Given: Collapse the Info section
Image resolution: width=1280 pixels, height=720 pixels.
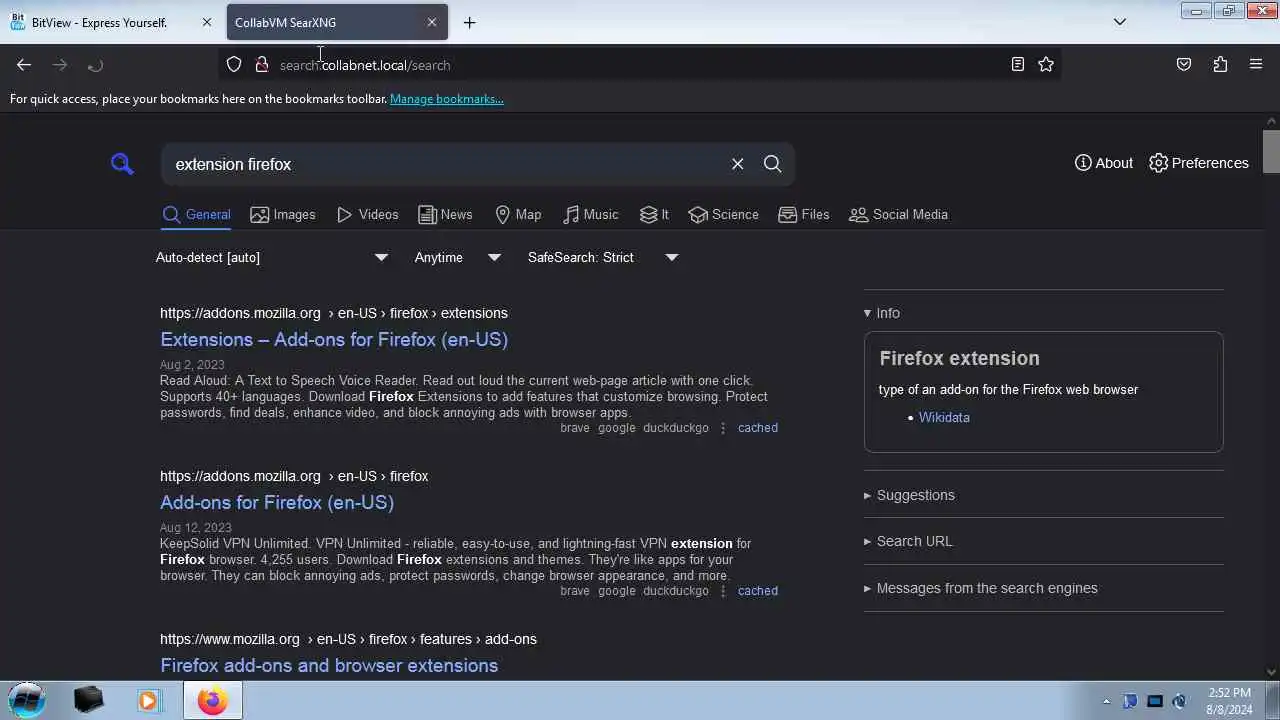Looking at the screenshot, I should 882,313.
